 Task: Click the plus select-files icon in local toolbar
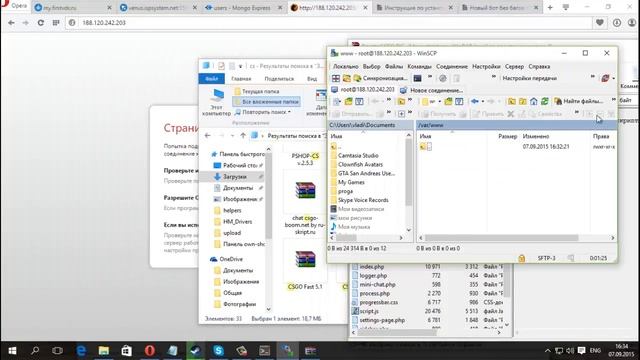[401, 114]
